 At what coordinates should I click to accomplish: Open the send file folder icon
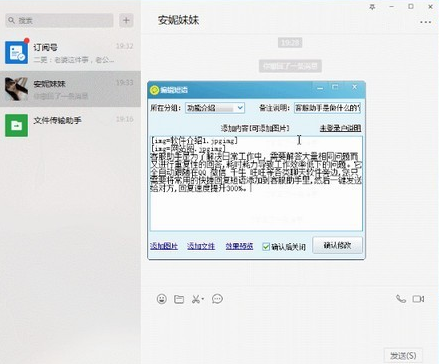point(179,299)
